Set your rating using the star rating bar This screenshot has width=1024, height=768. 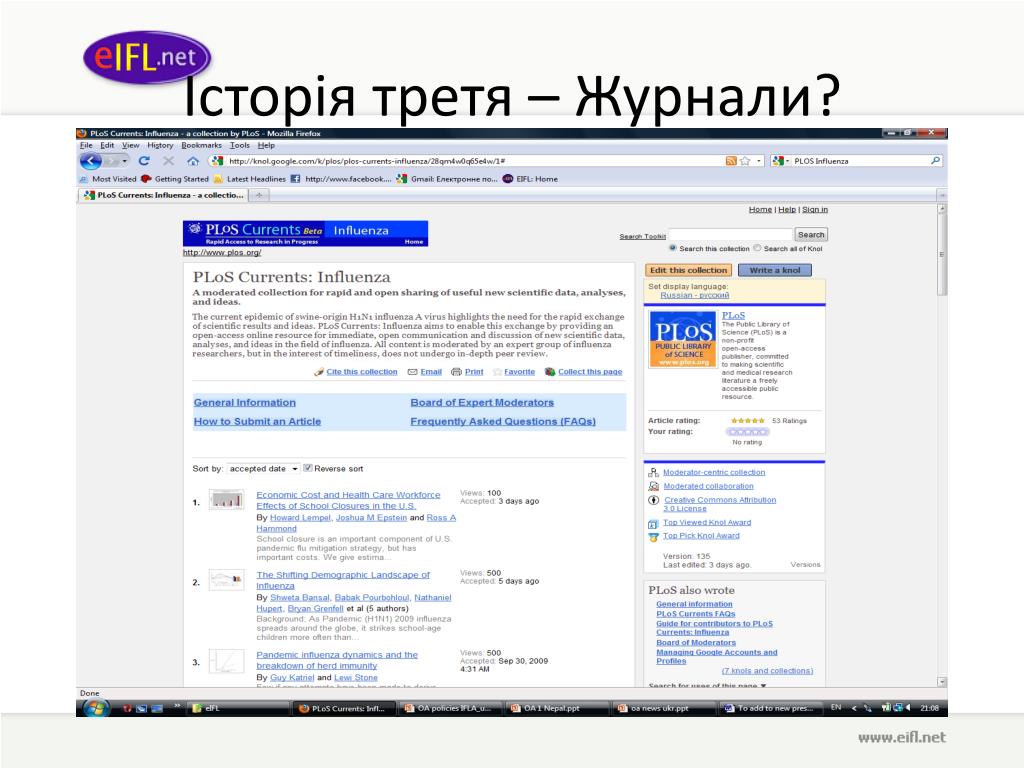pos(748,432)
